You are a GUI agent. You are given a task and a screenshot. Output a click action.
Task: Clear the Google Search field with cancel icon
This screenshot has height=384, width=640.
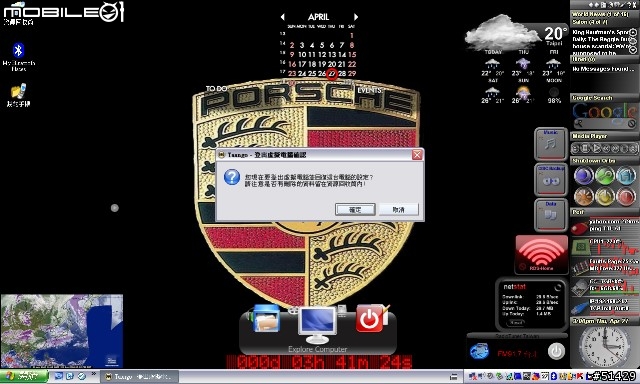pyautogui.click(x=631, y=123)
